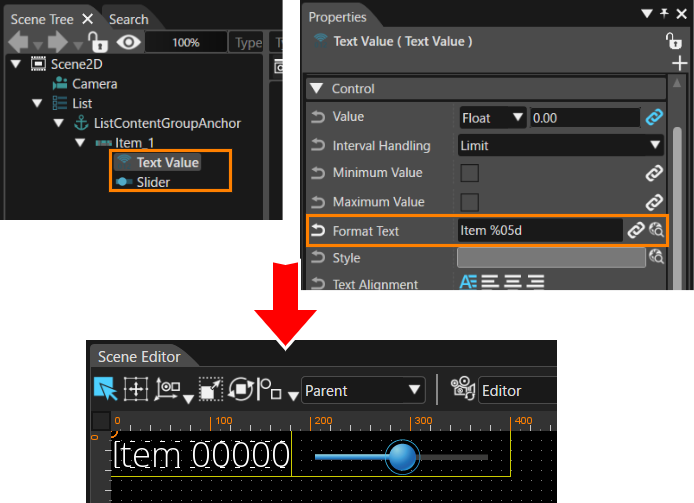Screen dimensions: 694x503
Task: Open the Float type dropdown
Action: coord(493,118)
